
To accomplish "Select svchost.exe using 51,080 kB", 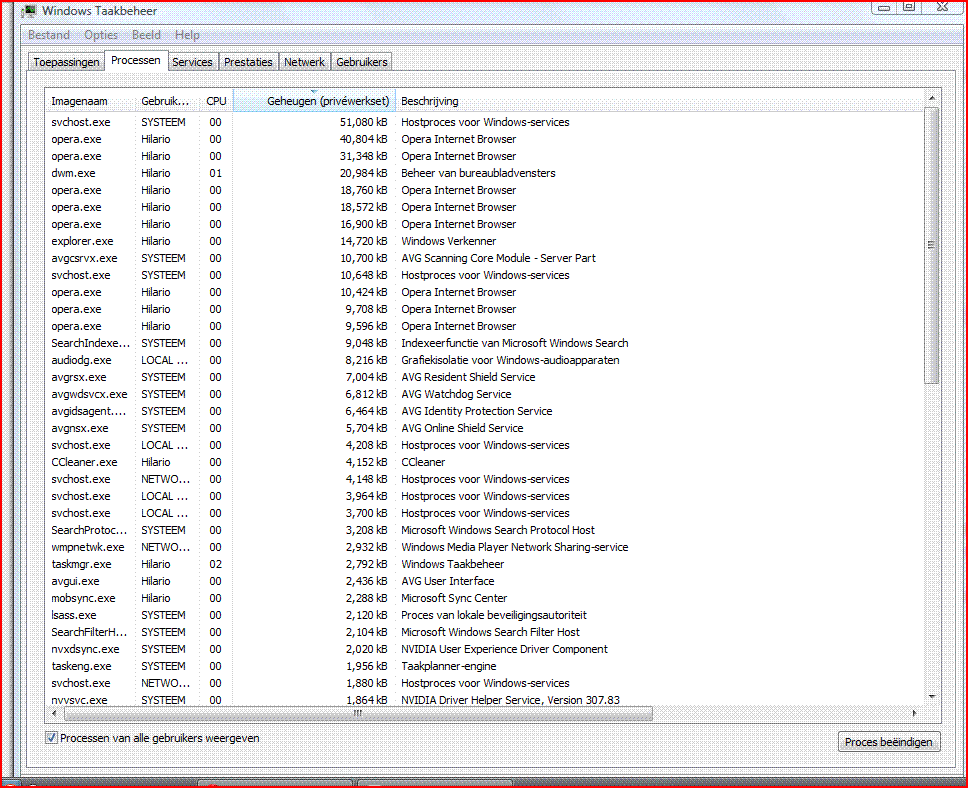I will (484, 122).
